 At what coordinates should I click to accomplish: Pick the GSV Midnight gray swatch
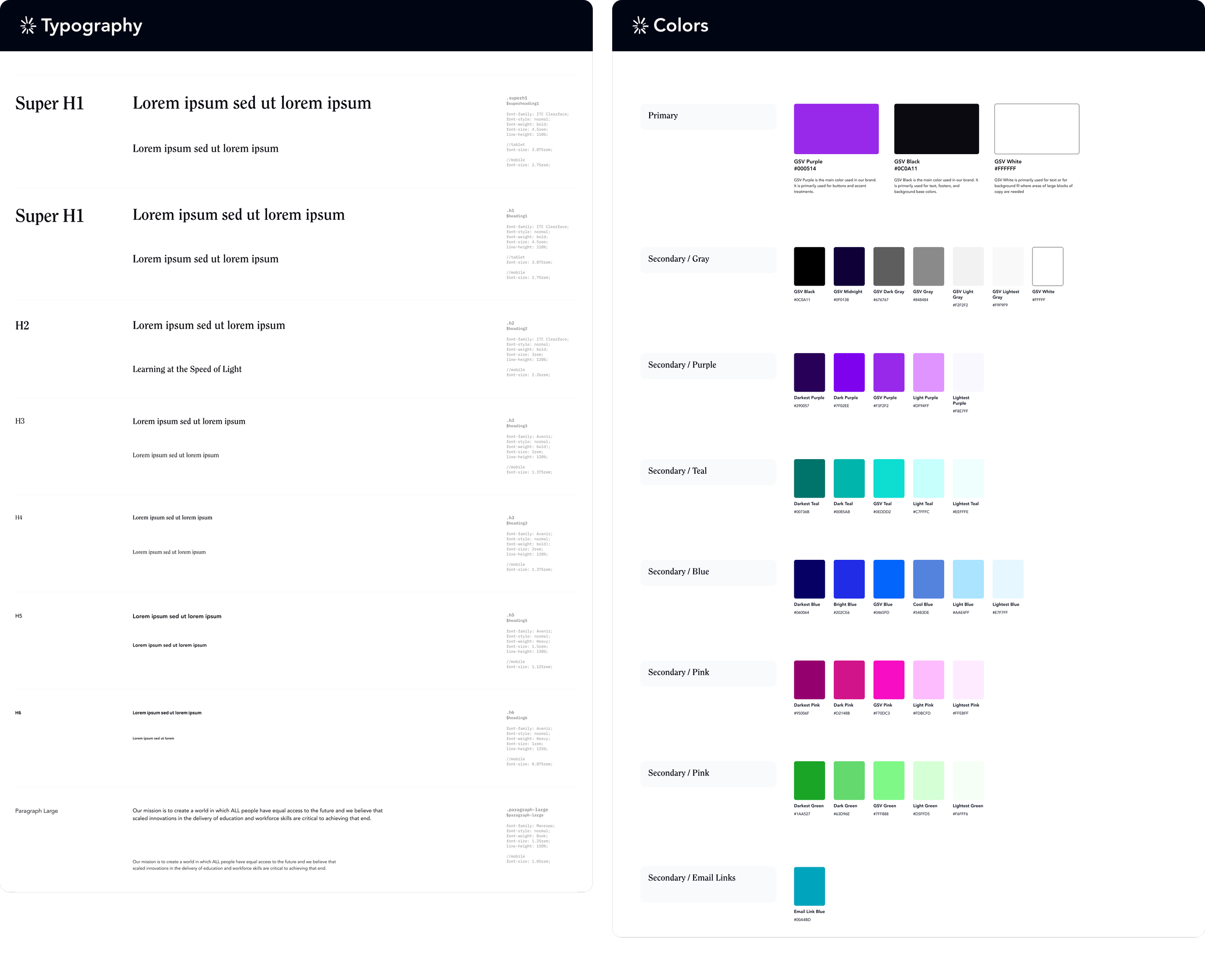click(849, 266)
